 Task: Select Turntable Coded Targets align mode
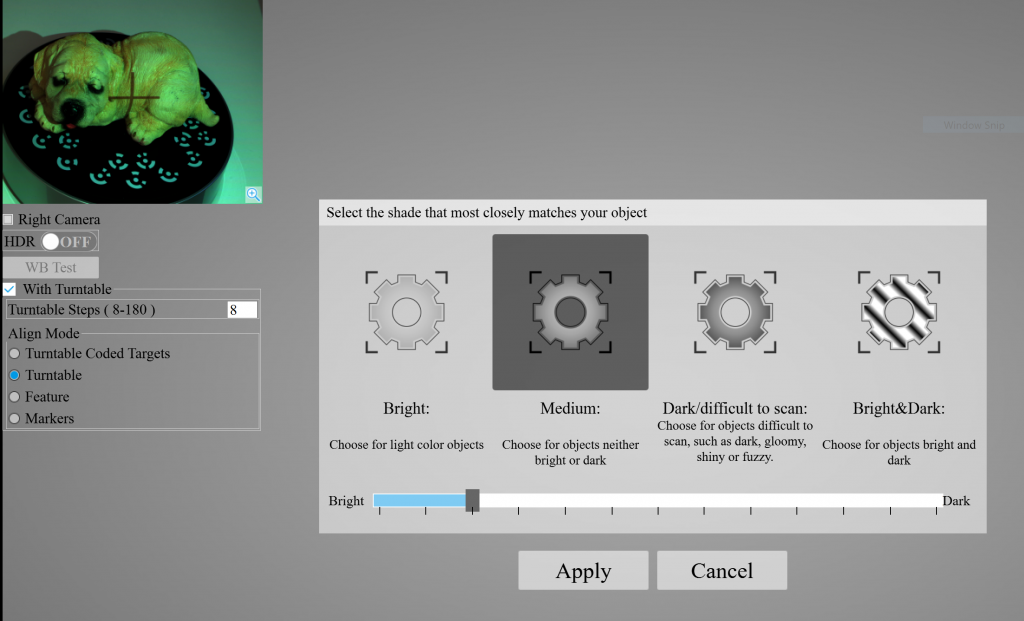pos(14,354)
